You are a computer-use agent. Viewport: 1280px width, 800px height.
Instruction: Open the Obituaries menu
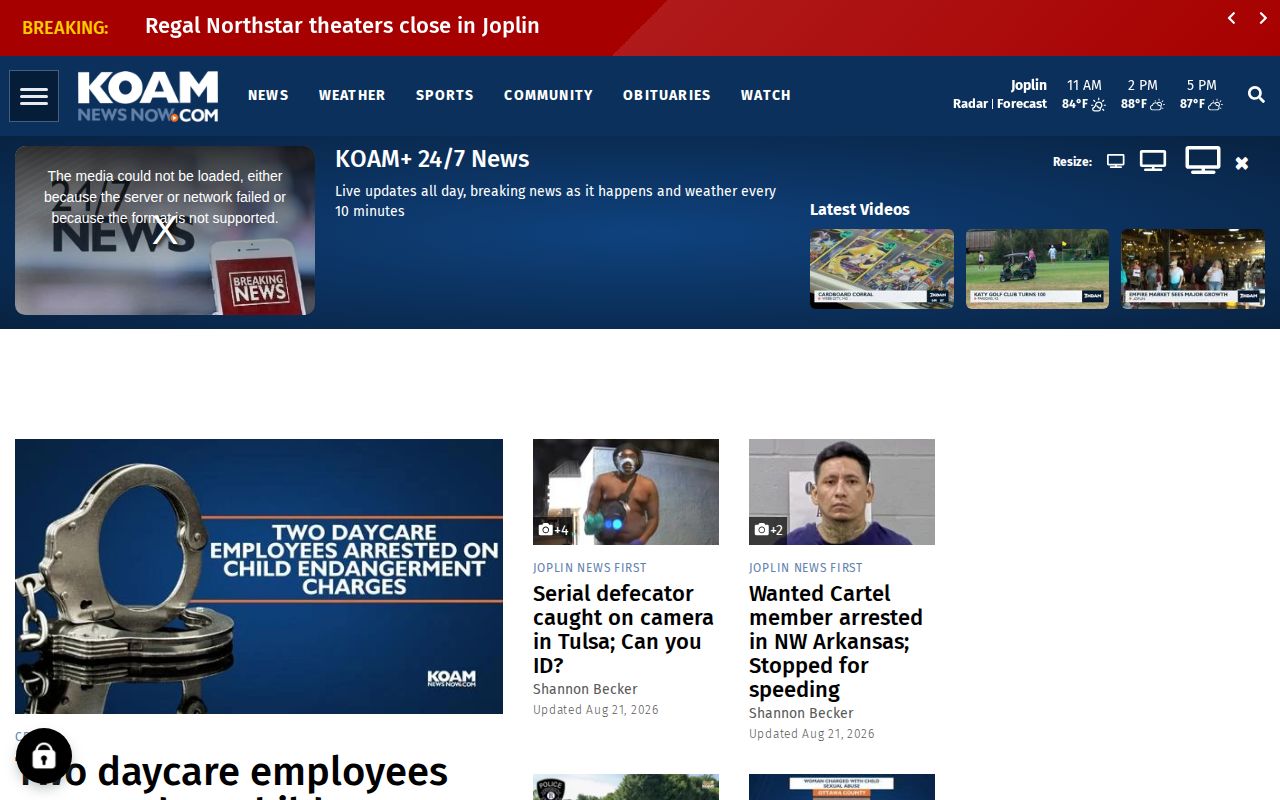point(667,95)
